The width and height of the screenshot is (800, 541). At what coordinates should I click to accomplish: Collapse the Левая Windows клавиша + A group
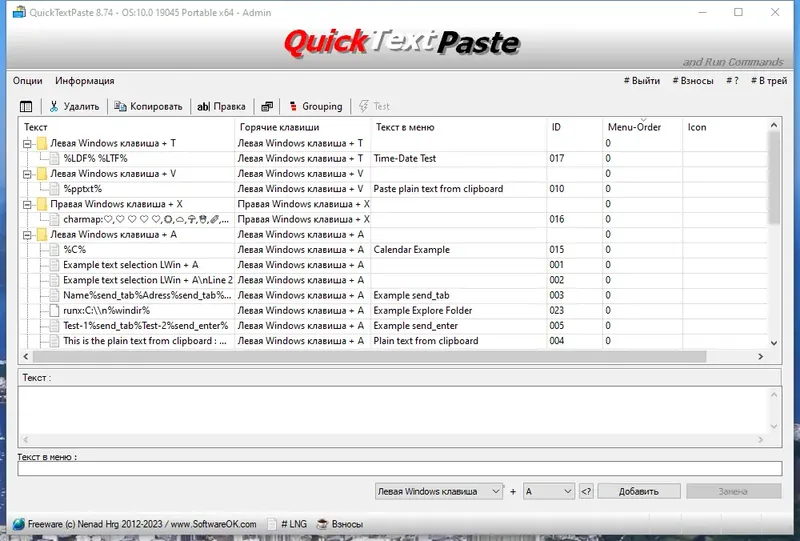pyautogui.click(x=27, y=235)
